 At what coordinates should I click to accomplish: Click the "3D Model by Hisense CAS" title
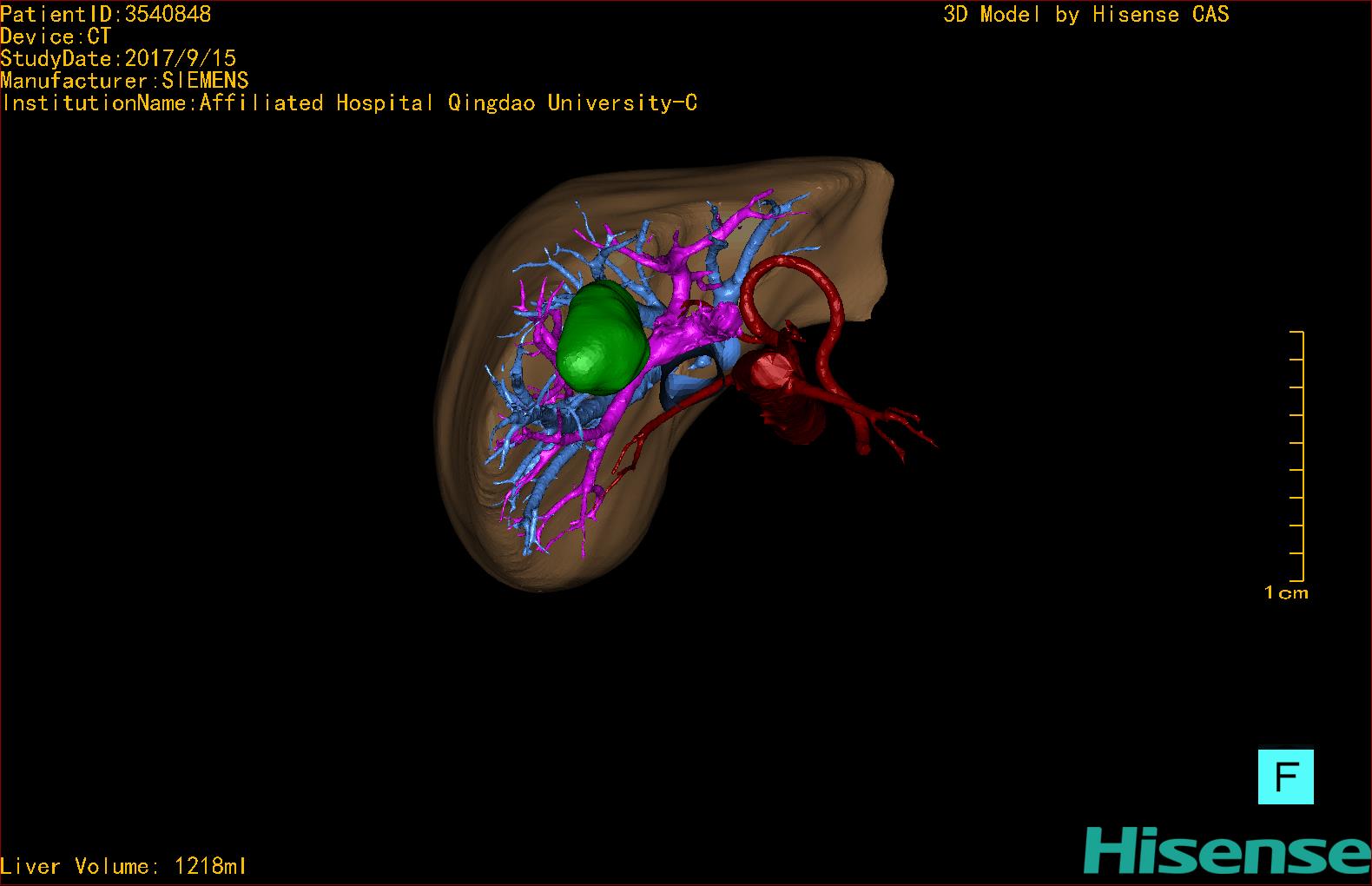[x=1085, y=14]
